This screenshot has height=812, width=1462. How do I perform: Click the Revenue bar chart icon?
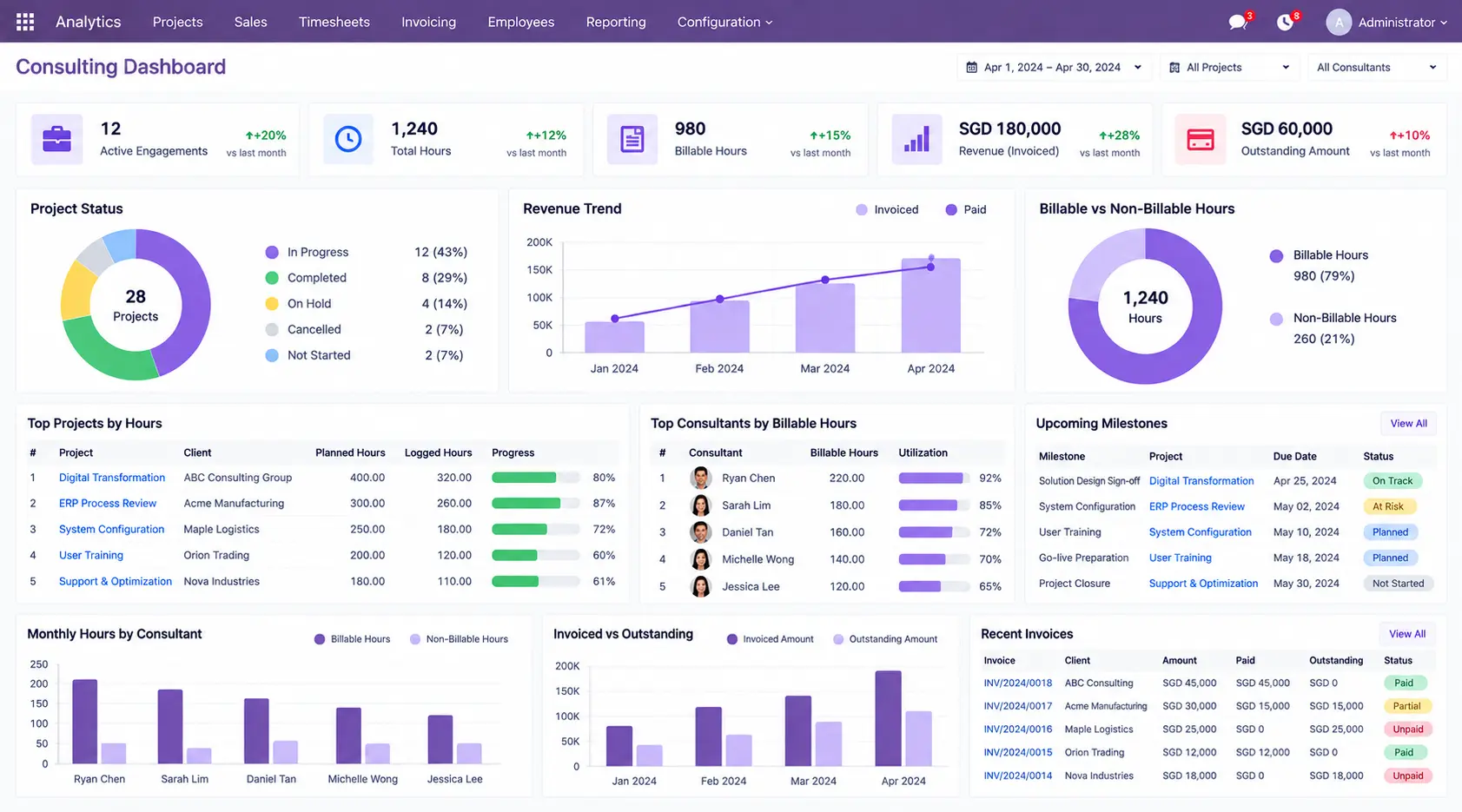[916, 139]
